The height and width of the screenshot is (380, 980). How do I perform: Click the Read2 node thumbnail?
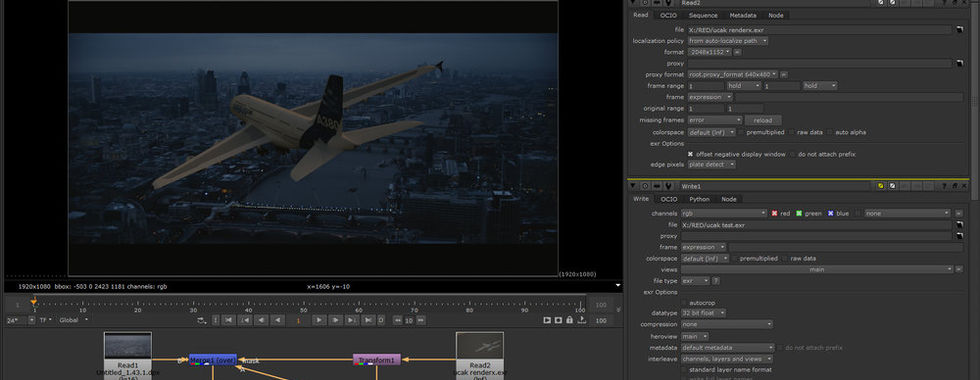pyautogui.click(x=479, y=345)
